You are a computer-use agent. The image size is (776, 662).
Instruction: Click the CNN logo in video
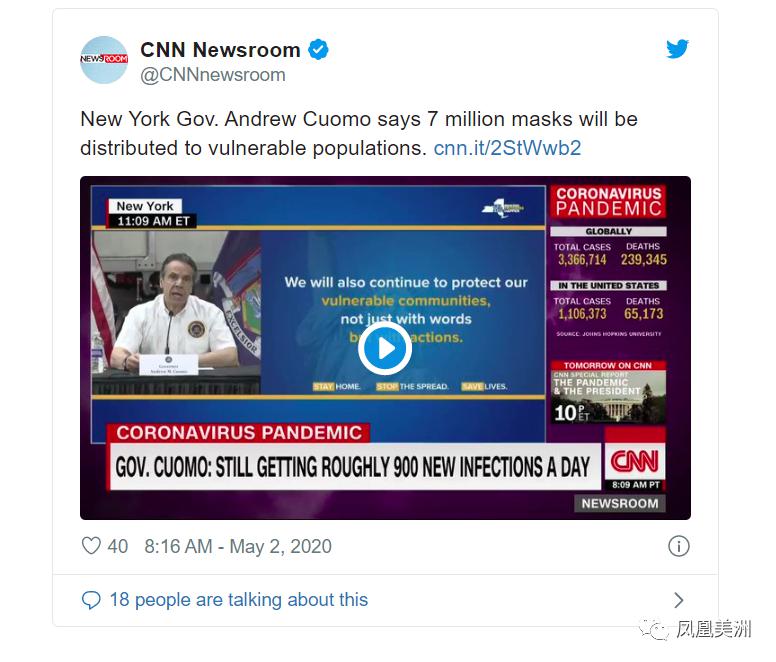635,461
